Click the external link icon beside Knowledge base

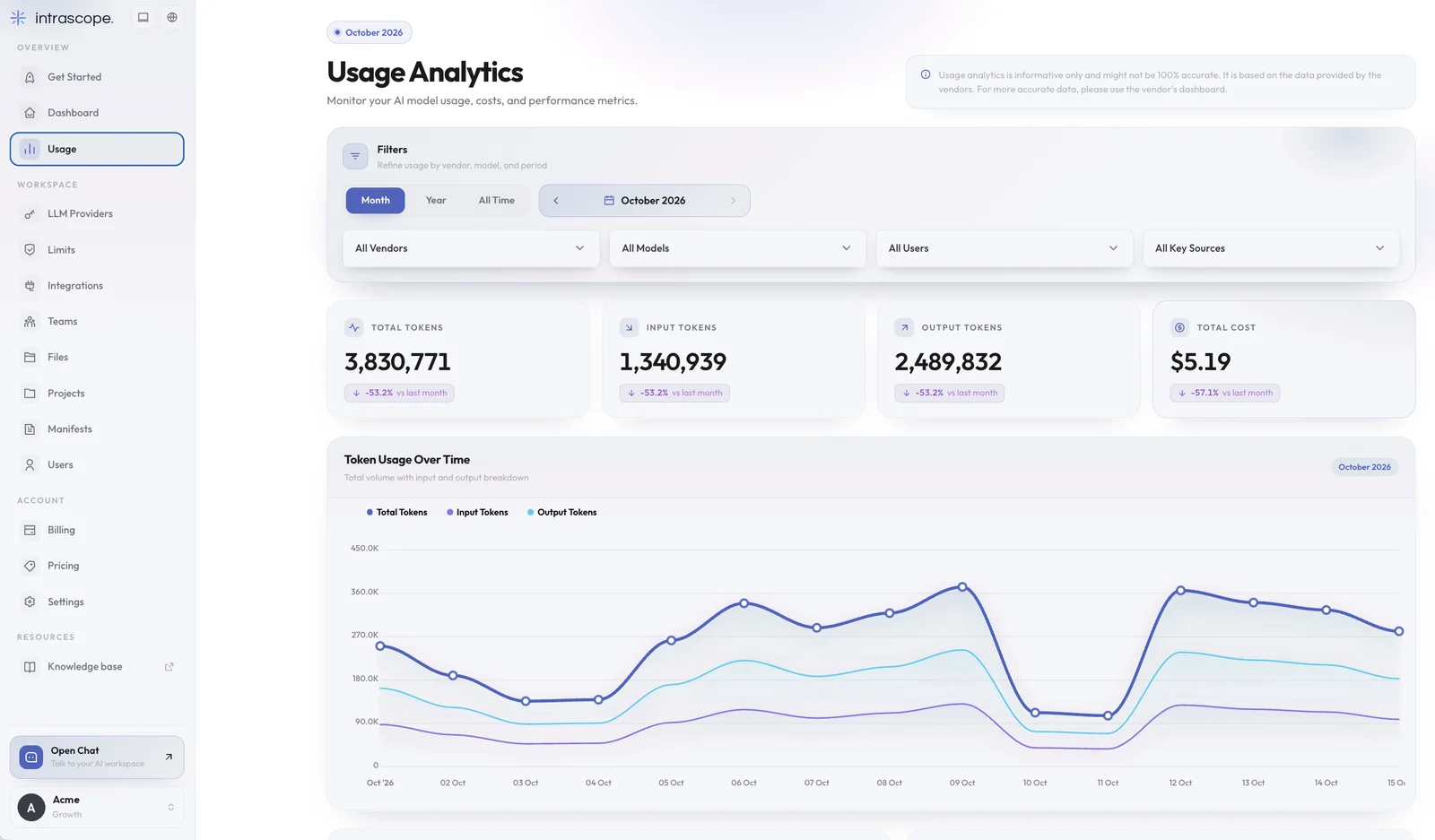169,666
